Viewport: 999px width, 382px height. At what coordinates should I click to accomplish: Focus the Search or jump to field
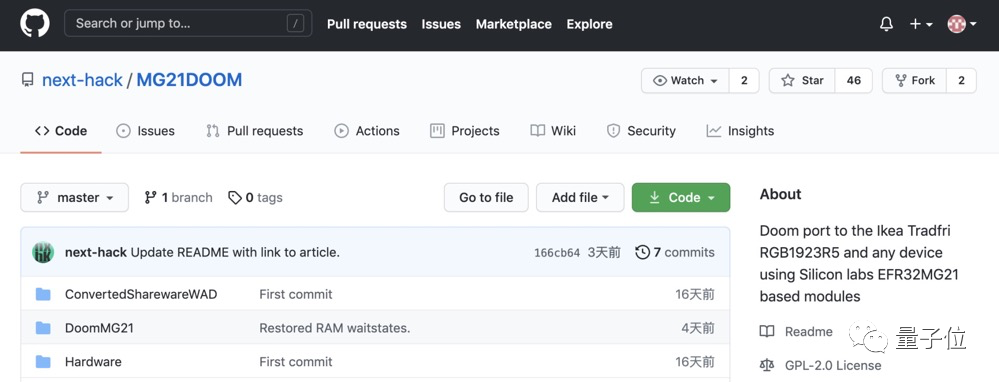(188, 24)
